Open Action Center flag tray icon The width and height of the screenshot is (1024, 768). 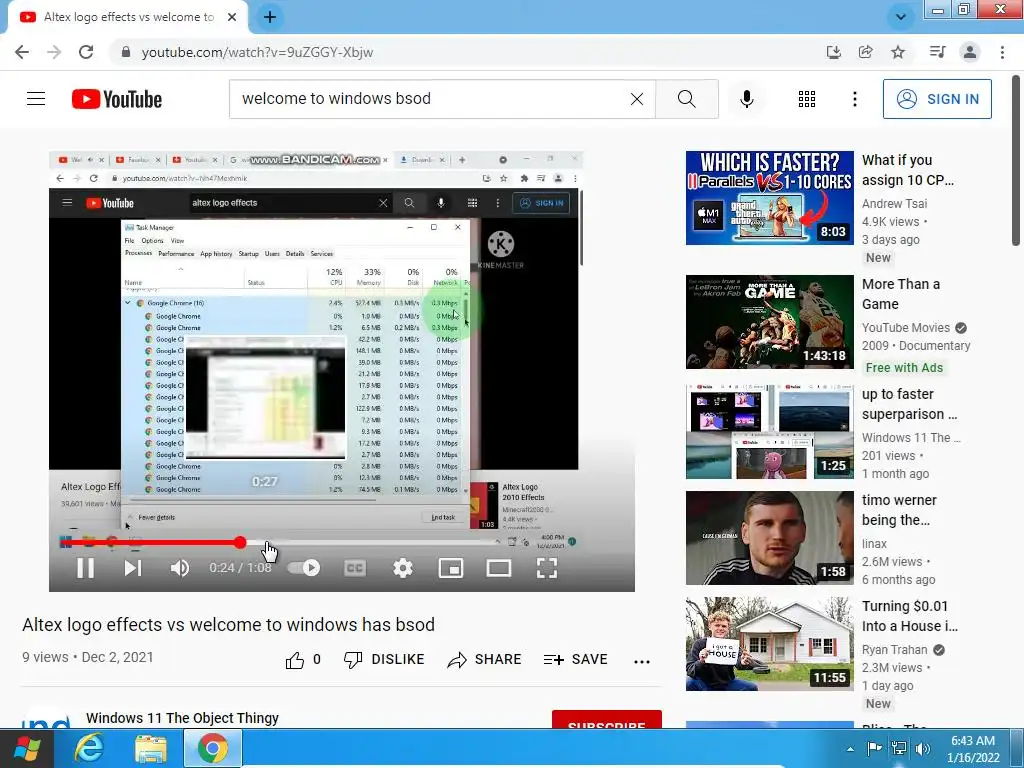pyautogui.click(x=874, y=748)
